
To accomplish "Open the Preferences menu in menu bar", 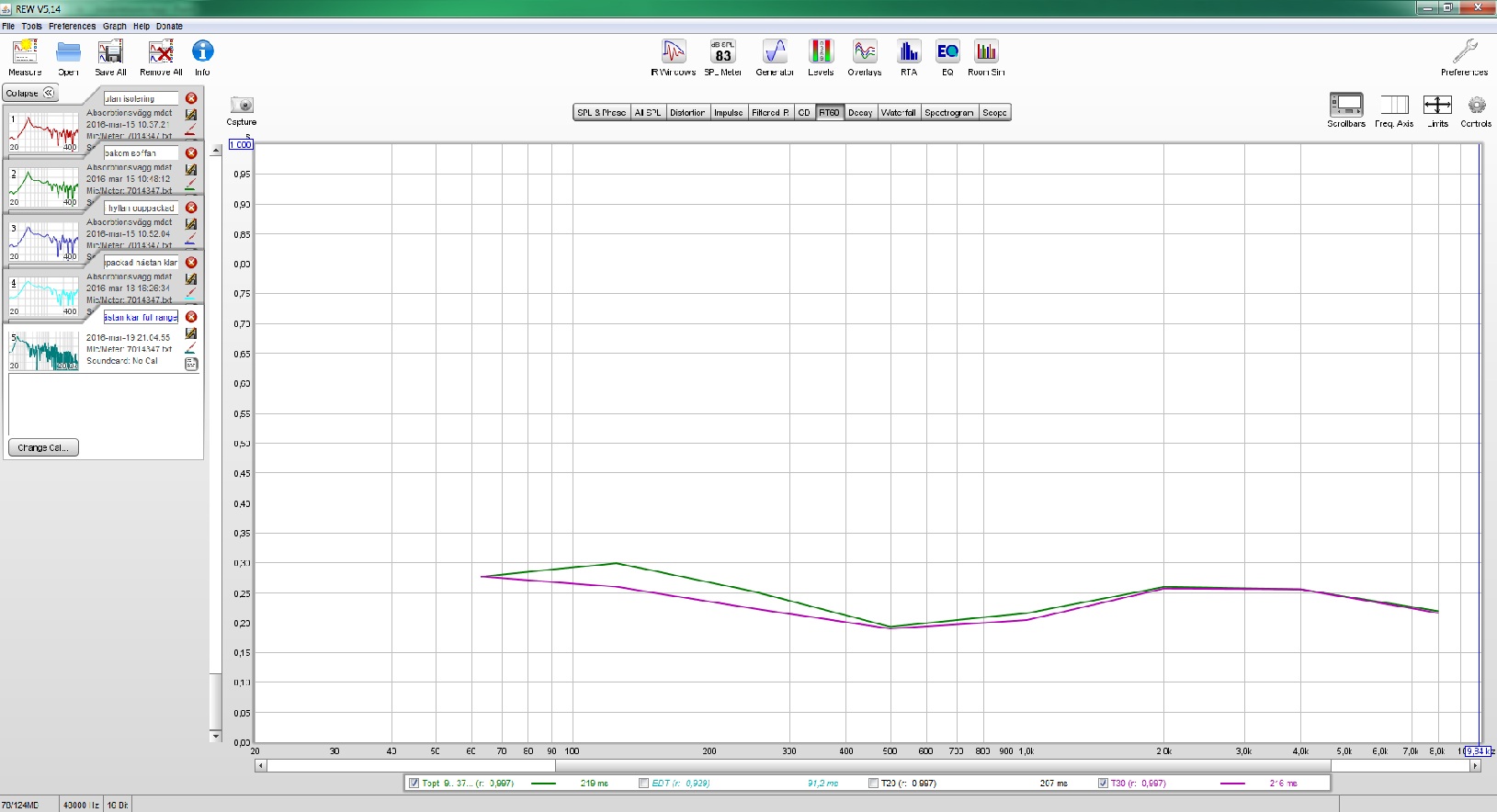I will pyautogui.click(x=72, y=27).
